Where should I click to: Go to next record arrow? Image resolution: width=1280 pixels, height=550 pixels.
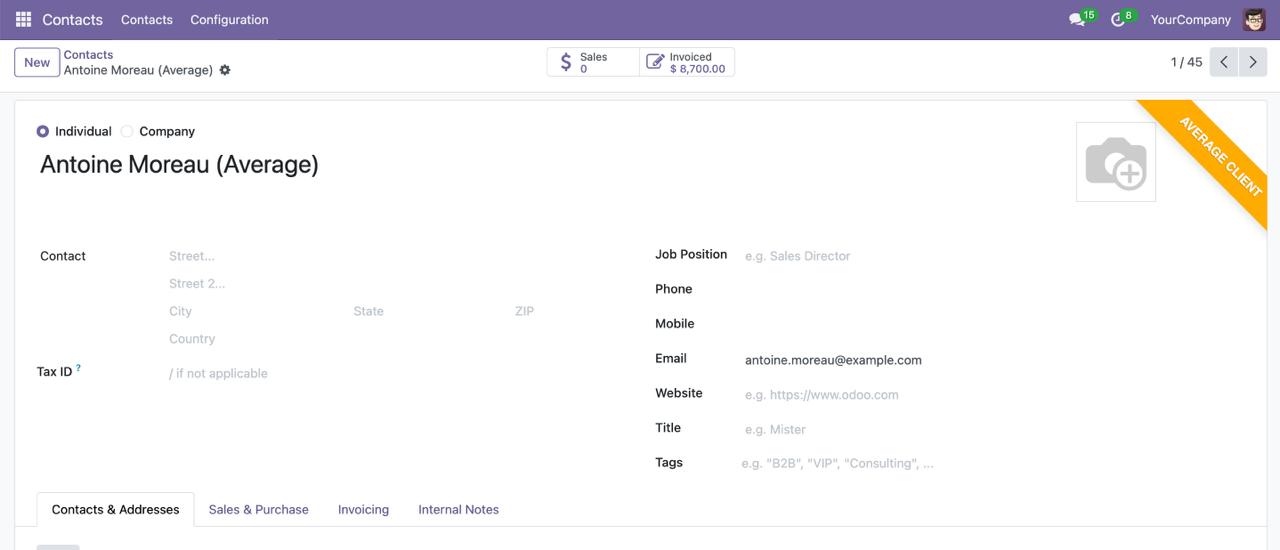(1252, 62)
